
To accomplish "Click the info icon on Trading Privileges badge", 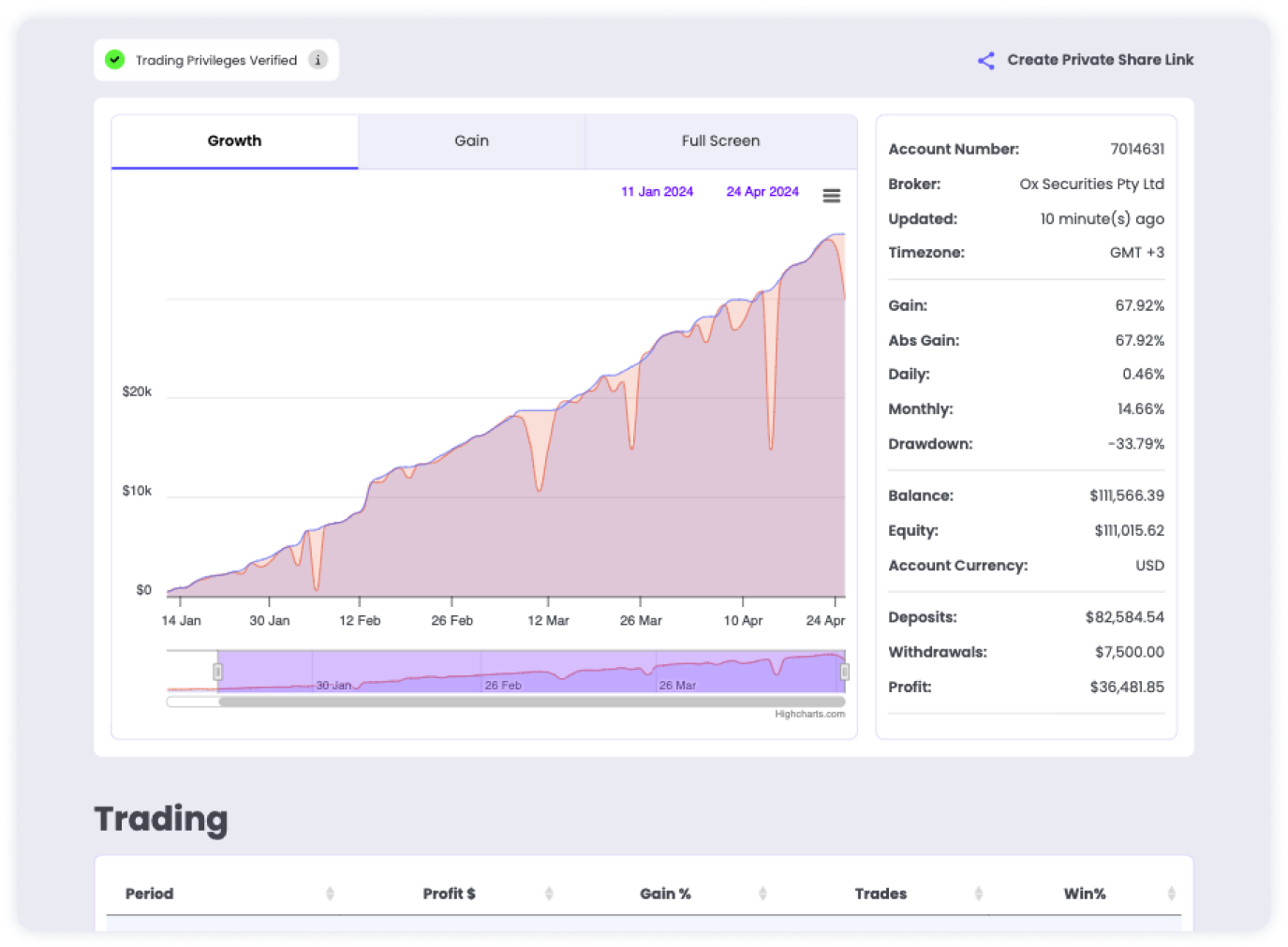I will [318, 59].
